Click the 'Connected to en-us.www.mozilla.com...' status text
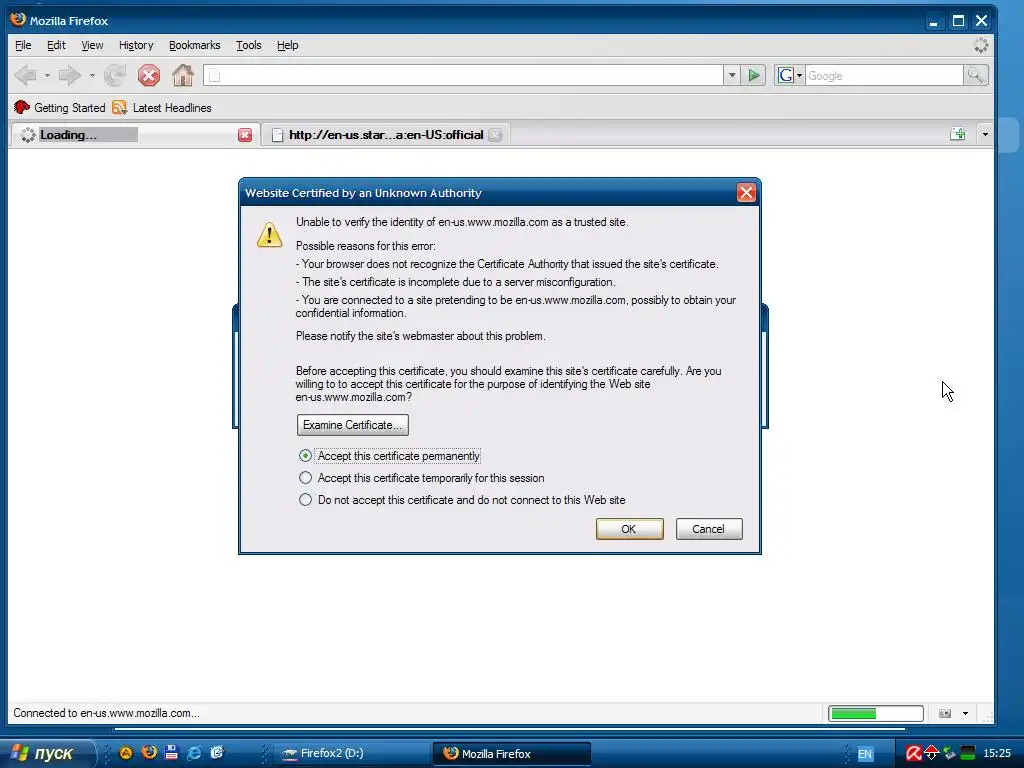This screenshot has height=768, width=1024. 106,713
